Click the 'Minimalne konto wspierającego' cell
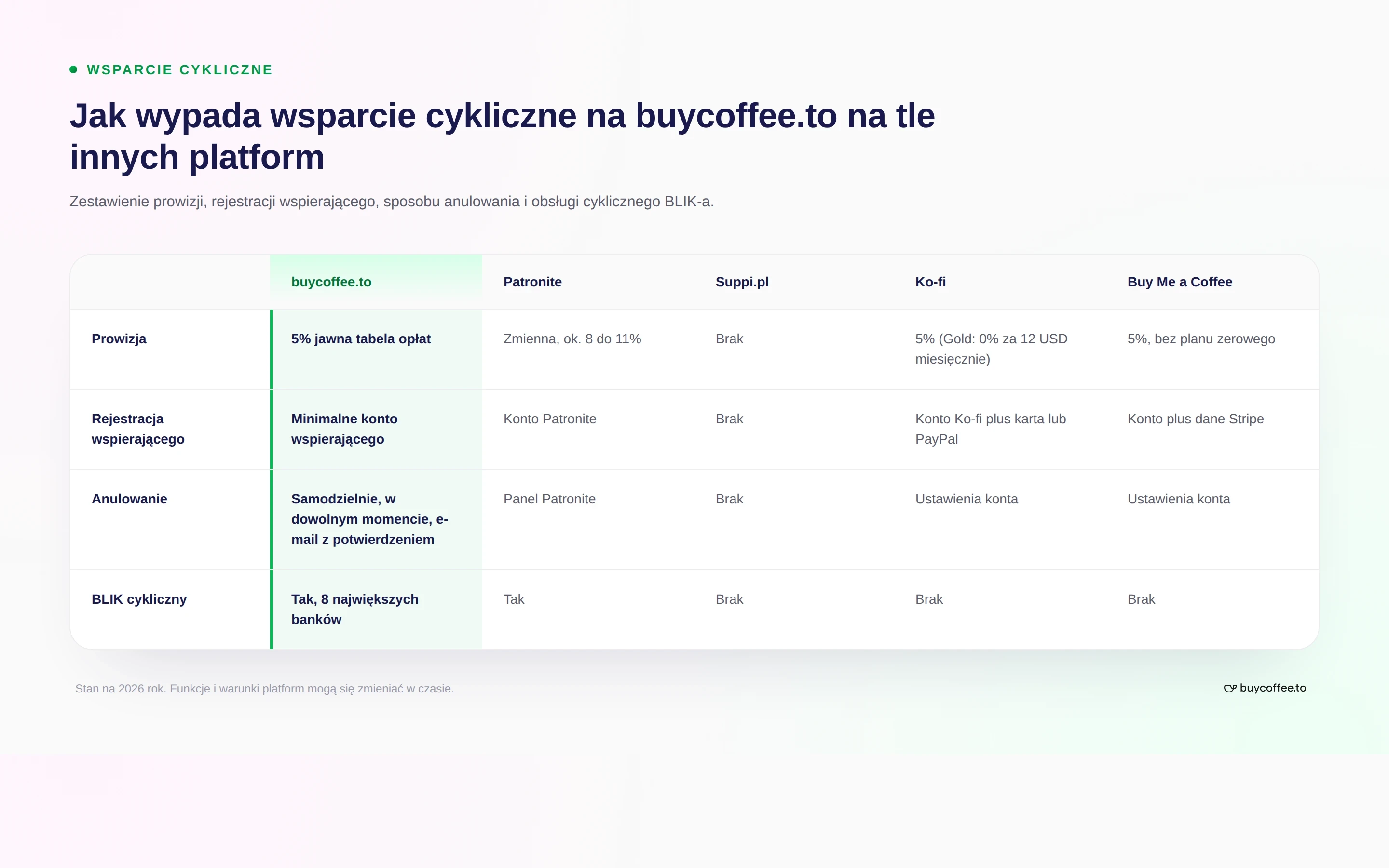The image size is (1389, 868). pos(344,429)
